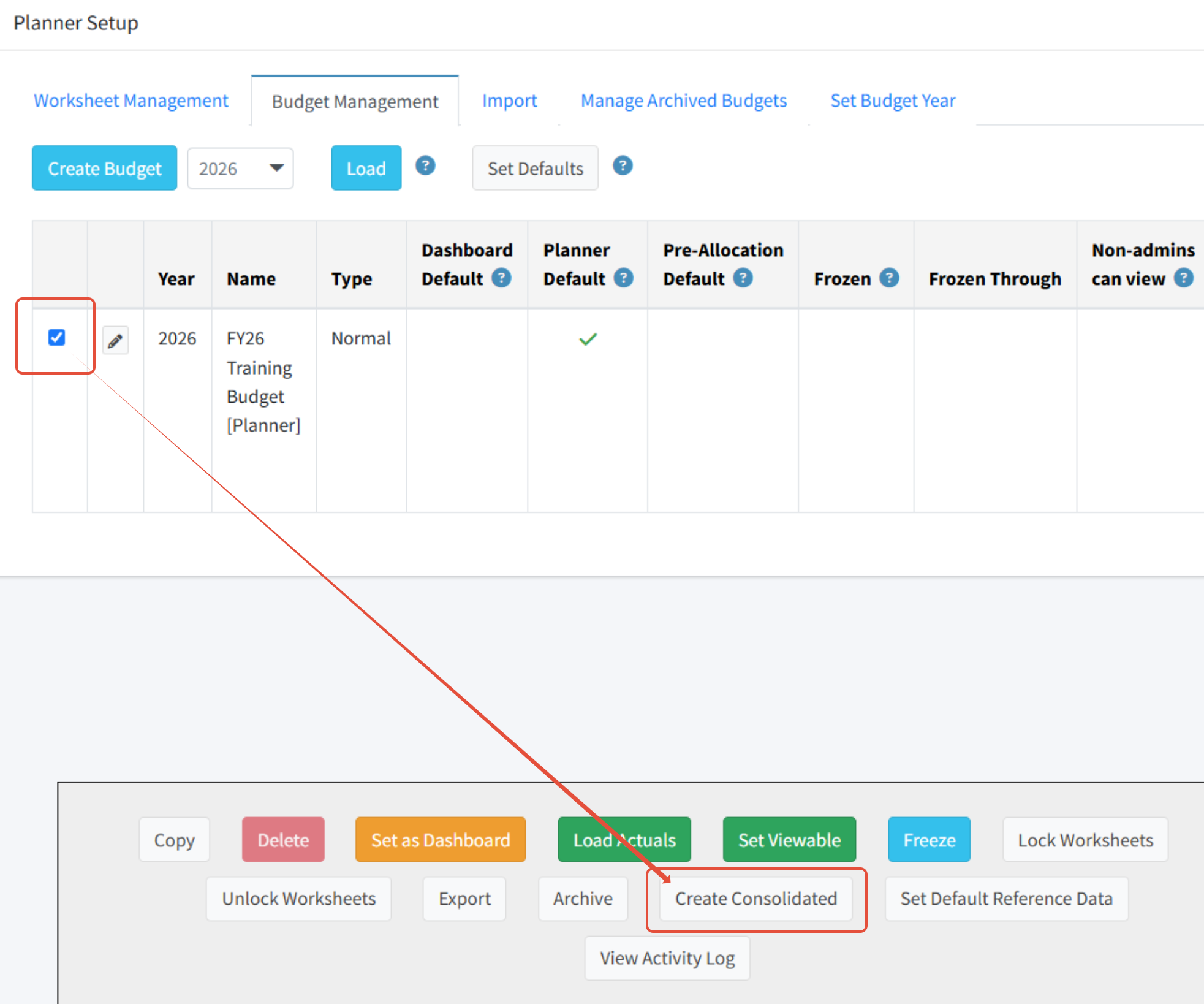The height and width of the screenshot is (1004, 1204).
Task: Go to Set Budget Year tab
Action: 892,101
